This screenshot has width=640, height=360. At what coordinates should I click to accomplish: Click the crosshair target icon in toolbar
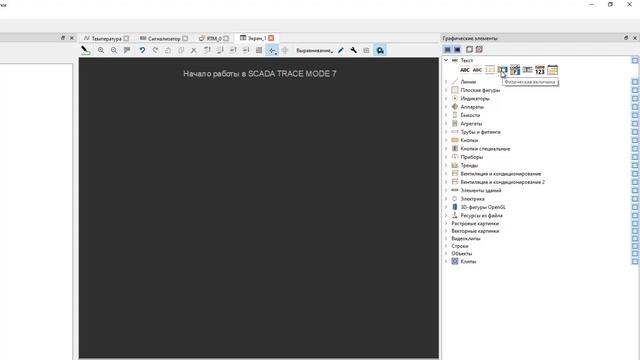(285, 50)
